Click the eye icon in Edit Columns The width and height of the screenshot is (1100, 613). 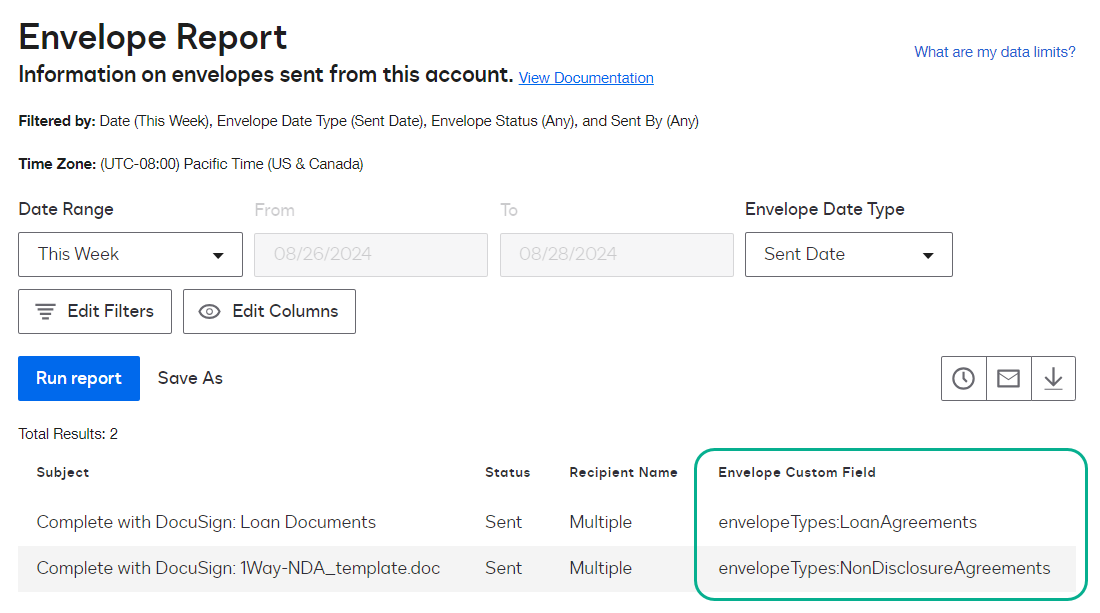coord(209,312)
